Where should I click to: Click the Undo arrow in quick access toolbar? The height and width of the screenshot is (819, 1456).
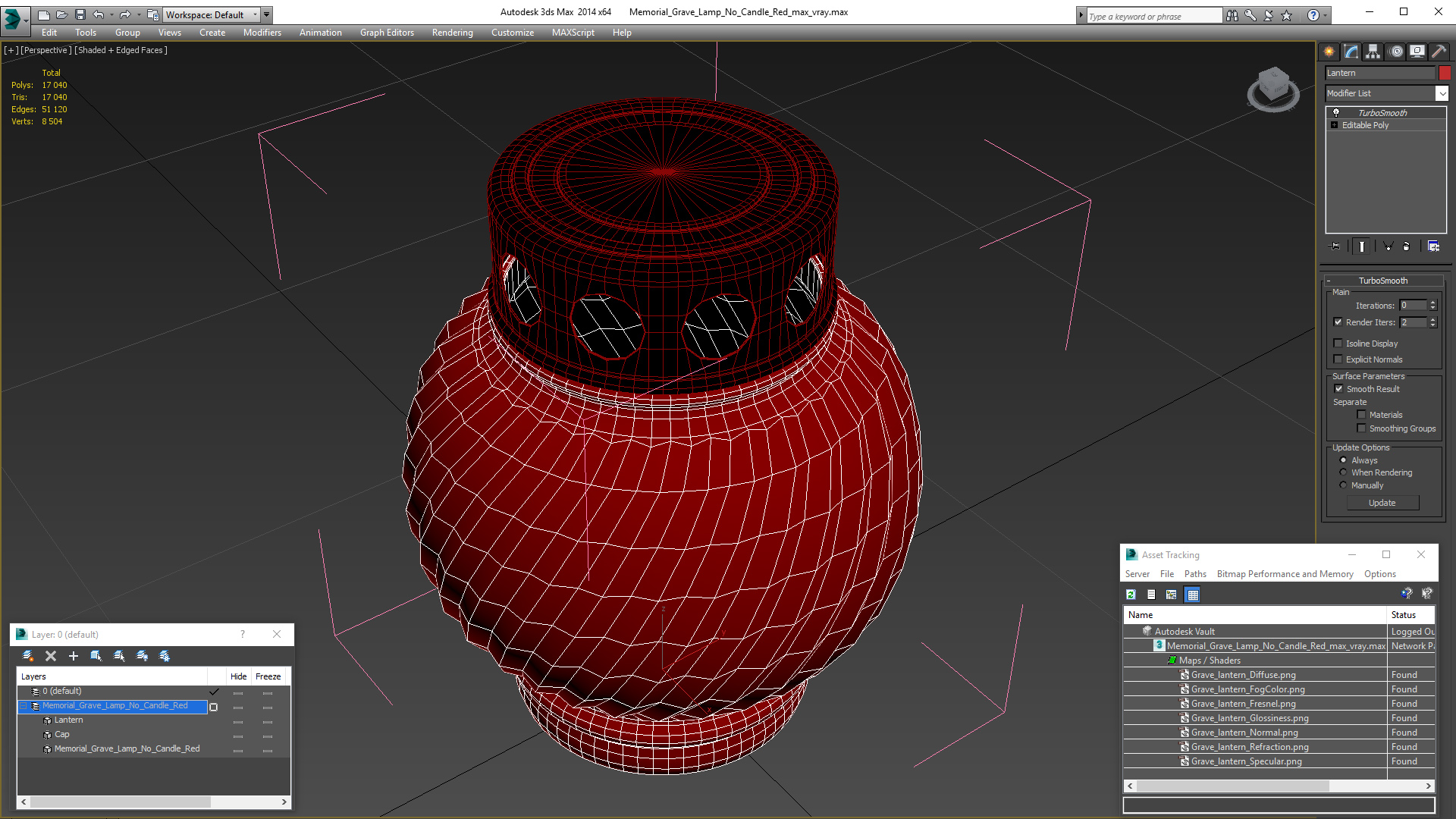pos(98,14)
